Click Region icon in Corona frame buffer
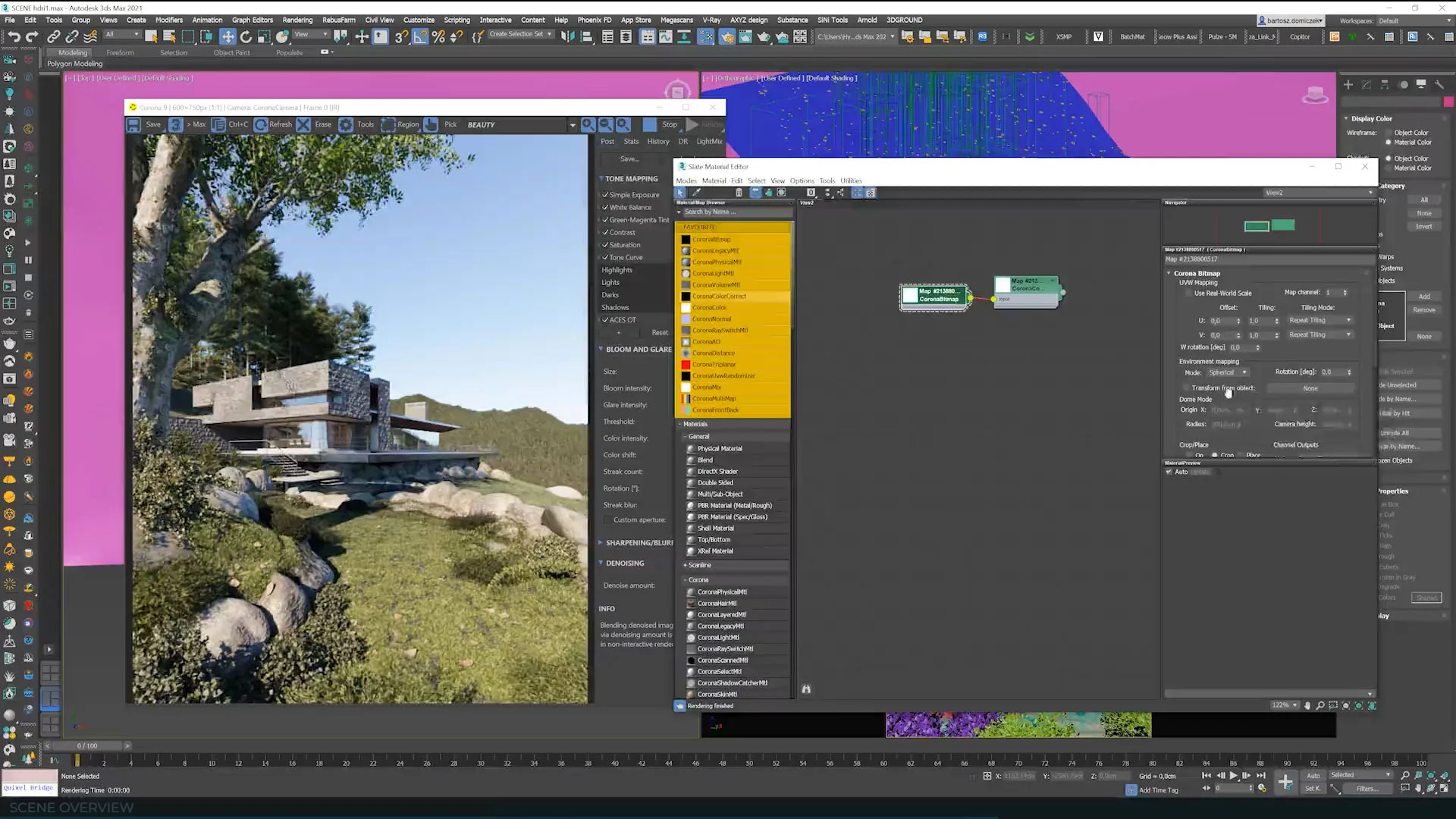Viewport: 1456px width, 819px height. point(388,124)
